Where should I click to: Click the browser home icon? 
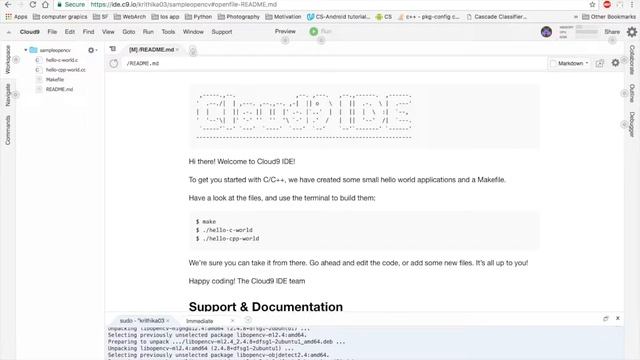pyautogui.click(x=45, y=4)
